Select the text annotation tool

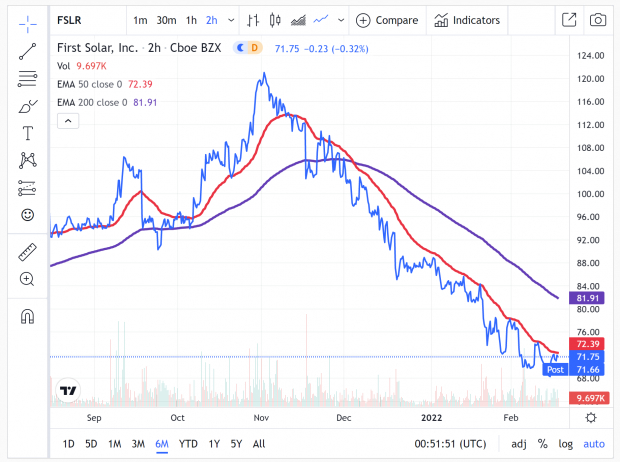click(28, 133)
